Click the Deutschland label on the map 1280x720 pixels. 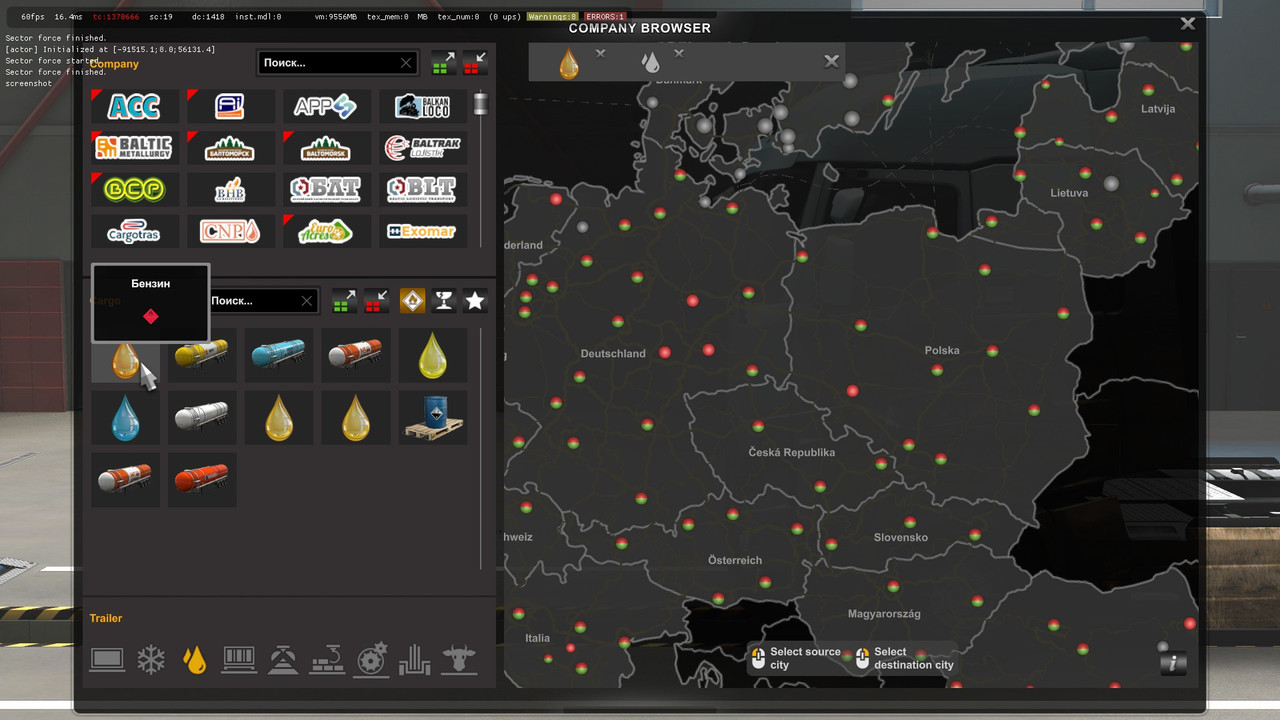613,353
